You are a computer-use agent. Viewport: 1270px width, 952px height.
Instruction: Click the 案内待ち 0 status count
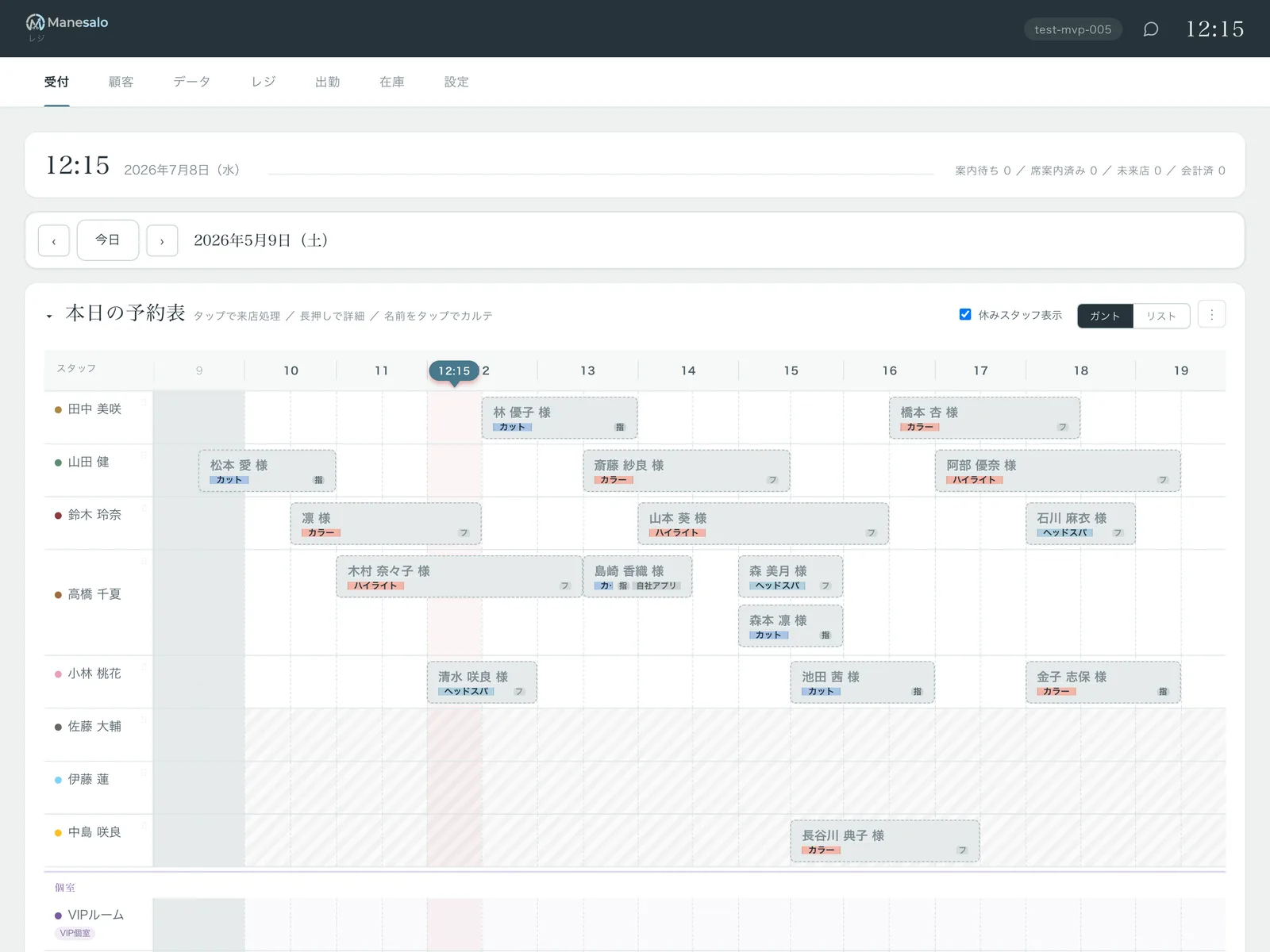coord(983,171)
